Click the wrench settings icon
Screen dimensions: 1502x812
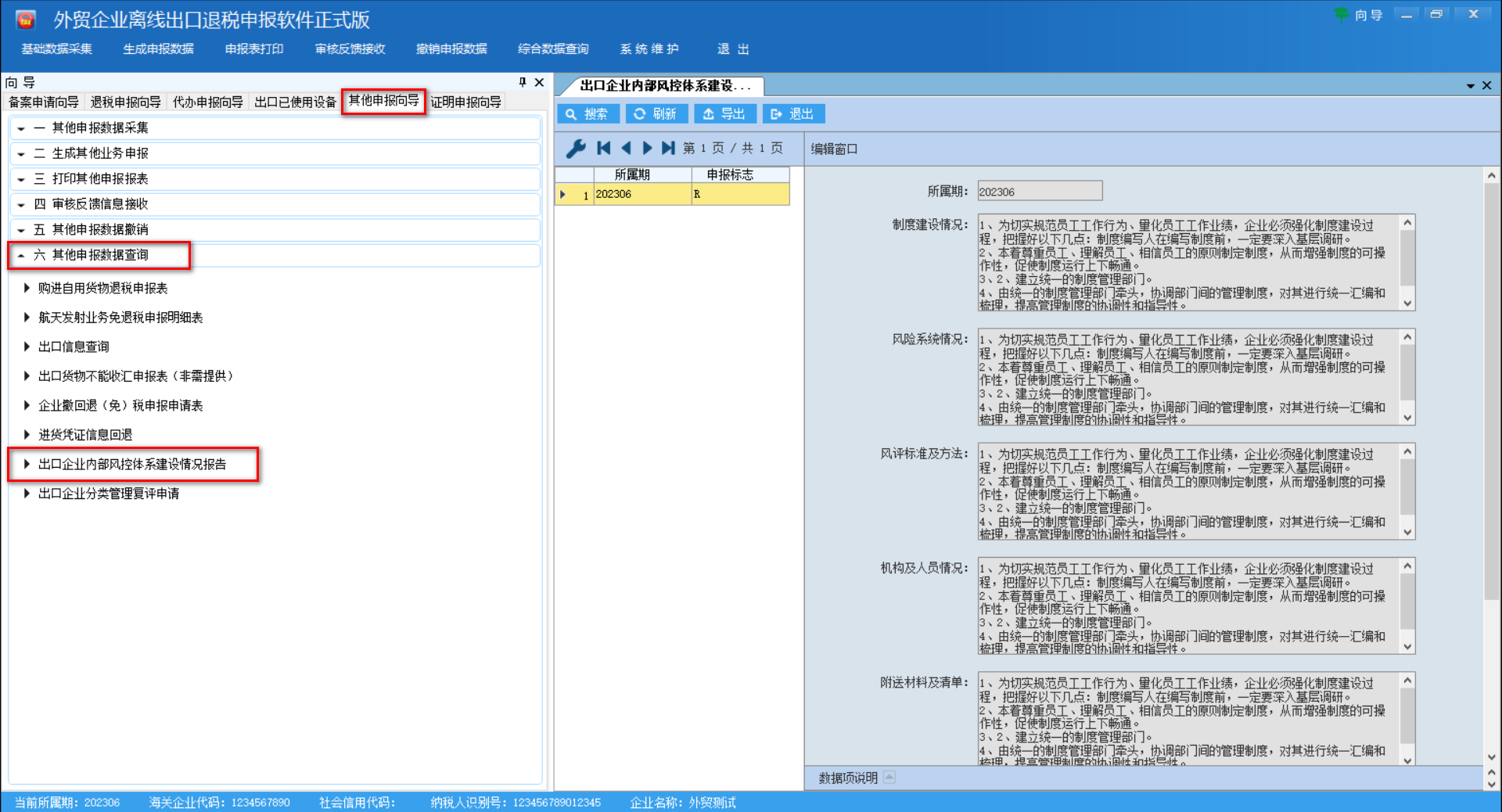click(576, 149)
